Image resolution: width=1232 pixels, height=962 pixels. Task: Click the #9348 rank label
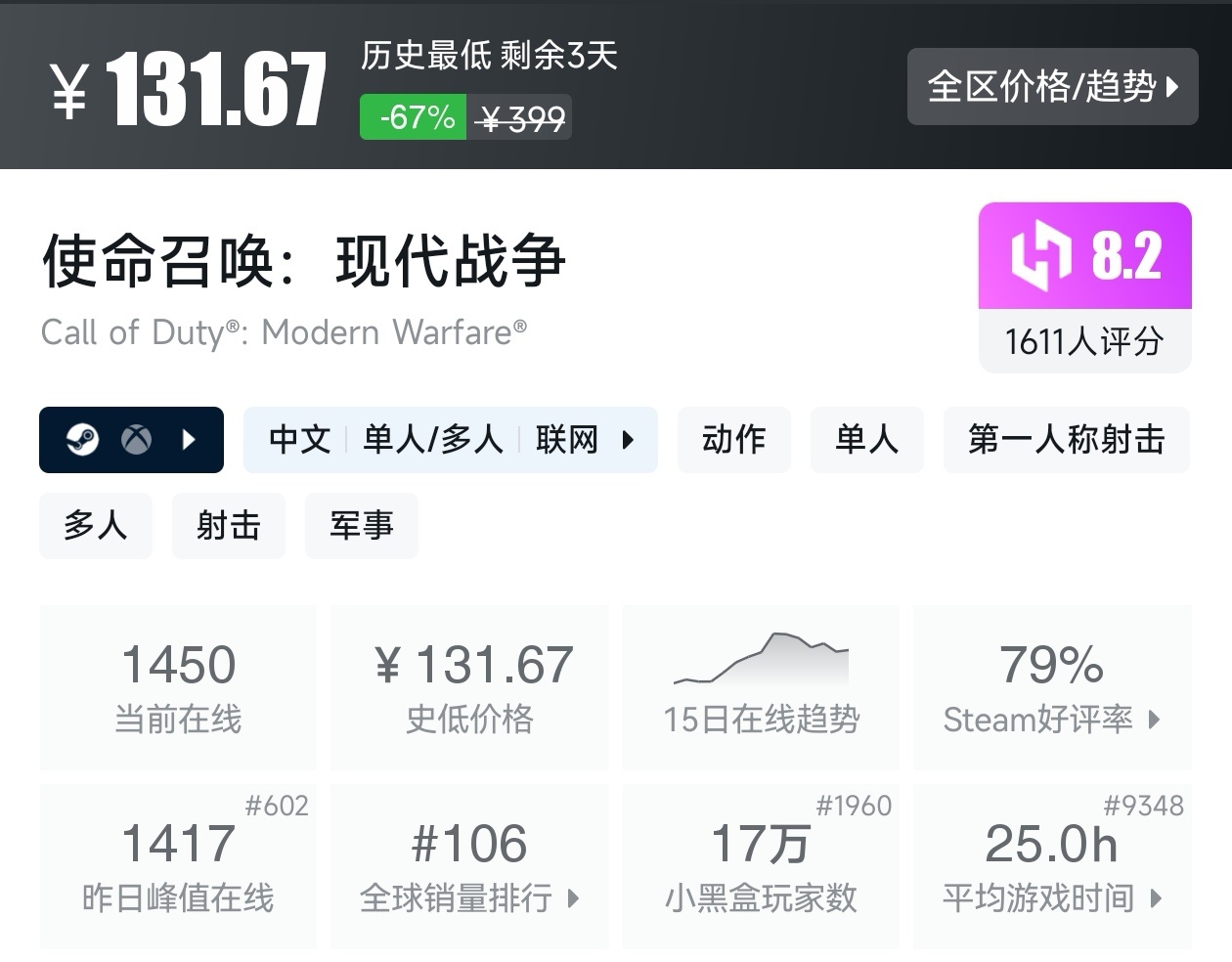[1143, 806]
